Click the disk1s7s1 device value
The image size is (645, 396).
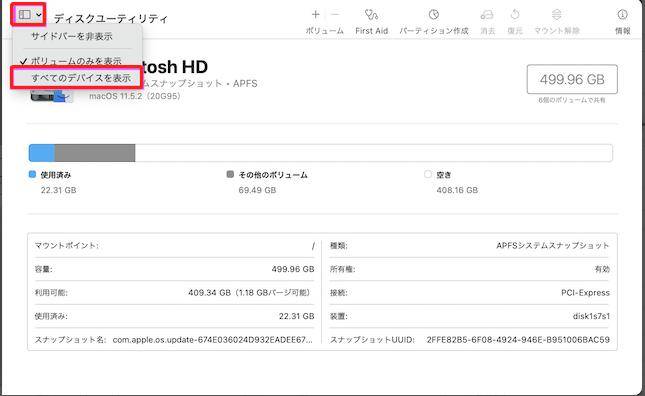[591, 316]
